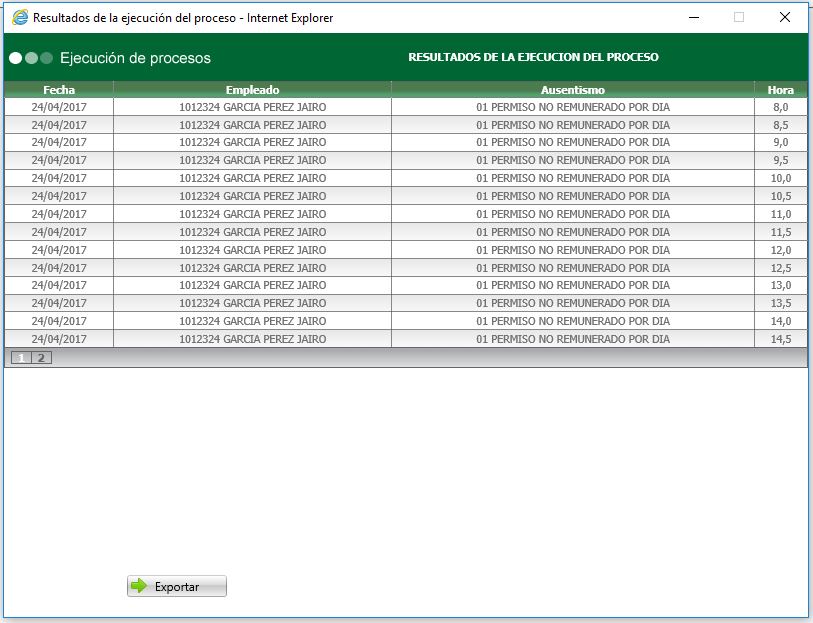
Task: Click the Exportar button
Action: tap(175, 585)
